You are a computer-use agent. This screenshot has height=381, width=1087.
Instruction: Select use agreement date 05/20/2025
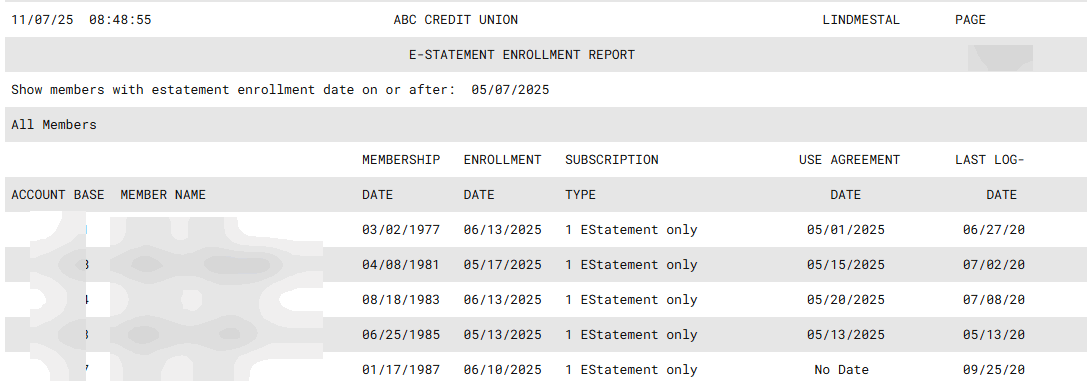tap(846, 300)
